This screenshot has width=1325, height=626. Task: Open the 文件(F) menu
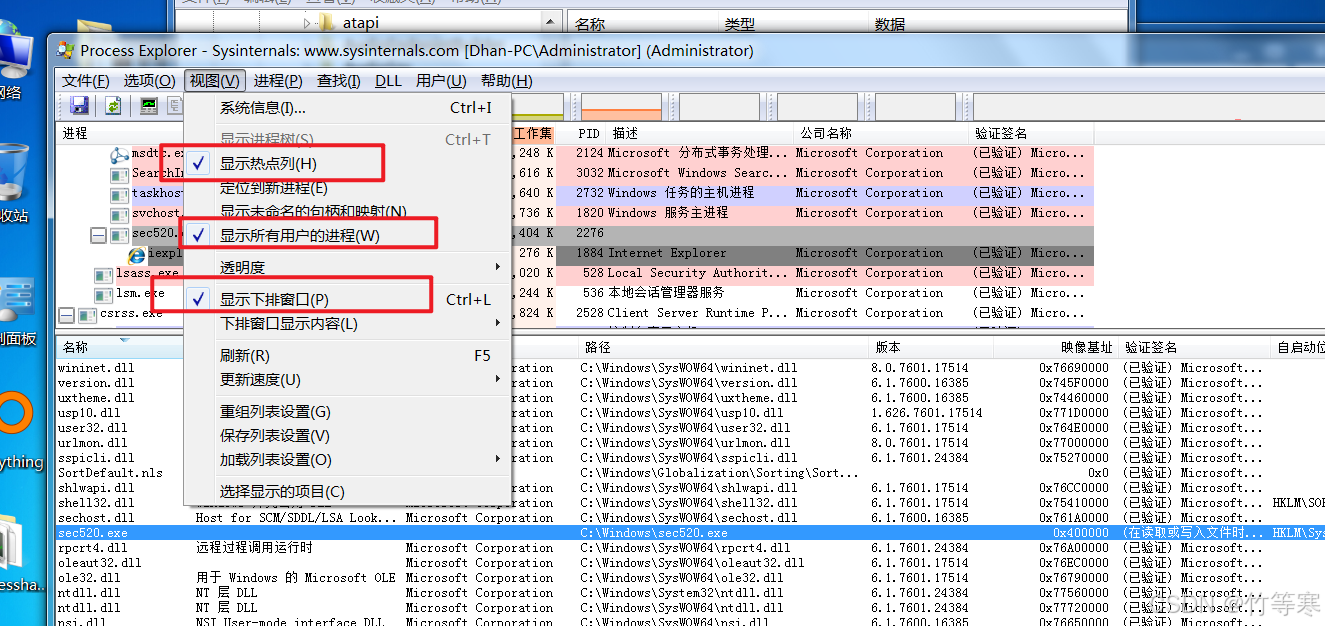[x=86, y=81]
